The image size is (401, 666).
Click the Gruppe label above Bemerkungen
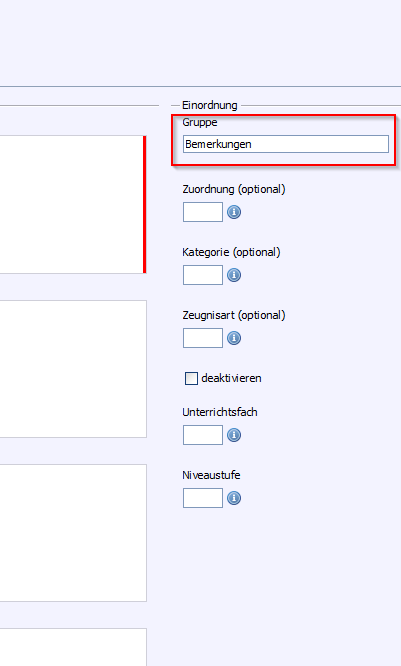click(x=200, y=122)
